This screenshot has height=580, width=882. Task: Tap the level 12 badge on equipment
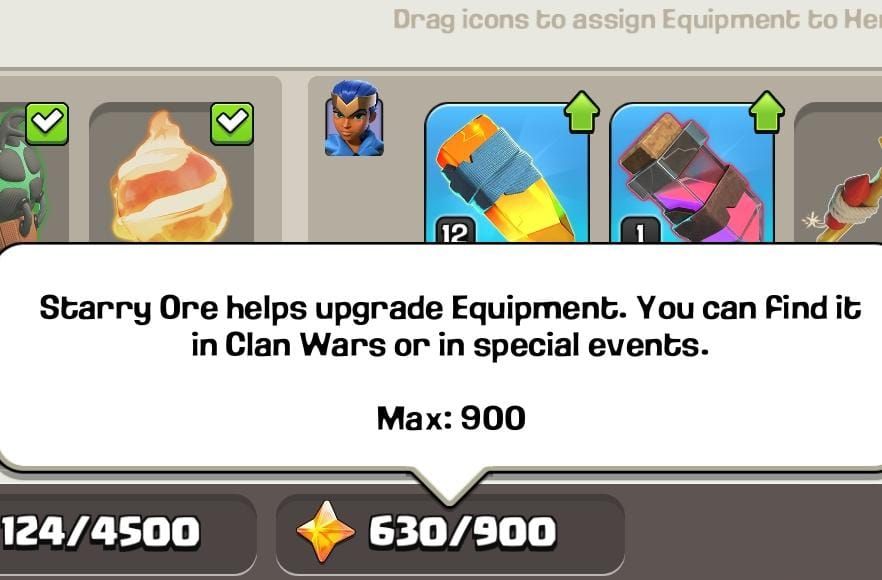tap(455, 232)
